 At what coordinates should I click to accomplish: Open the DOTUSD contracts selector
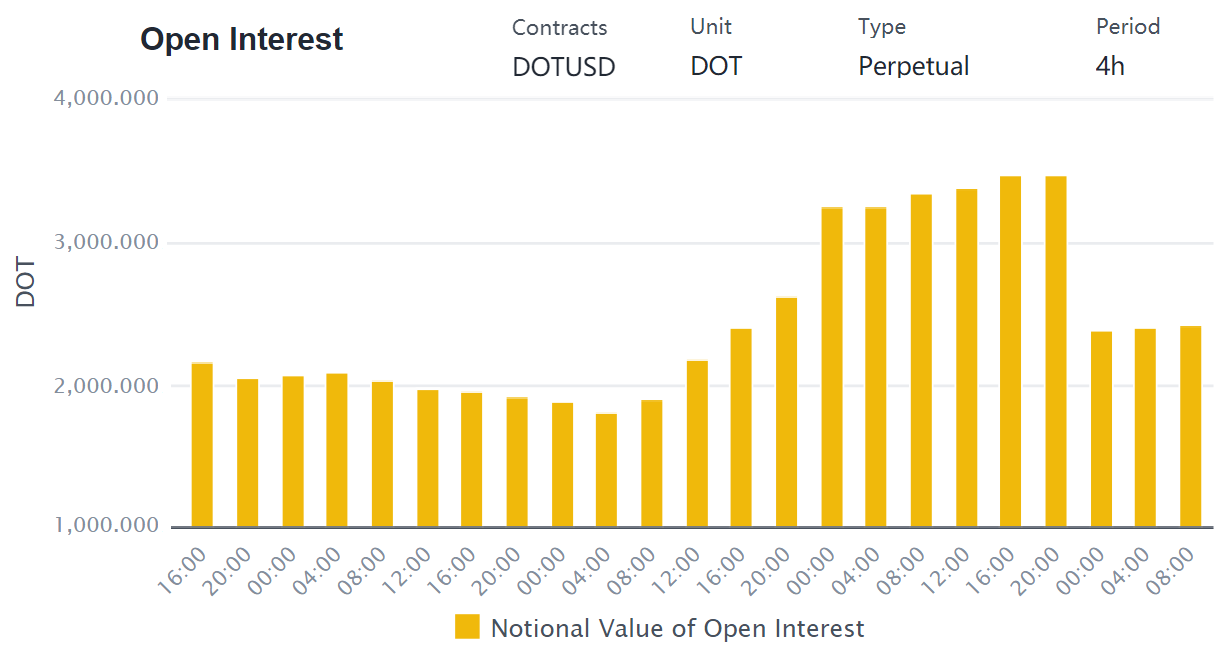(x=564, y=67)
